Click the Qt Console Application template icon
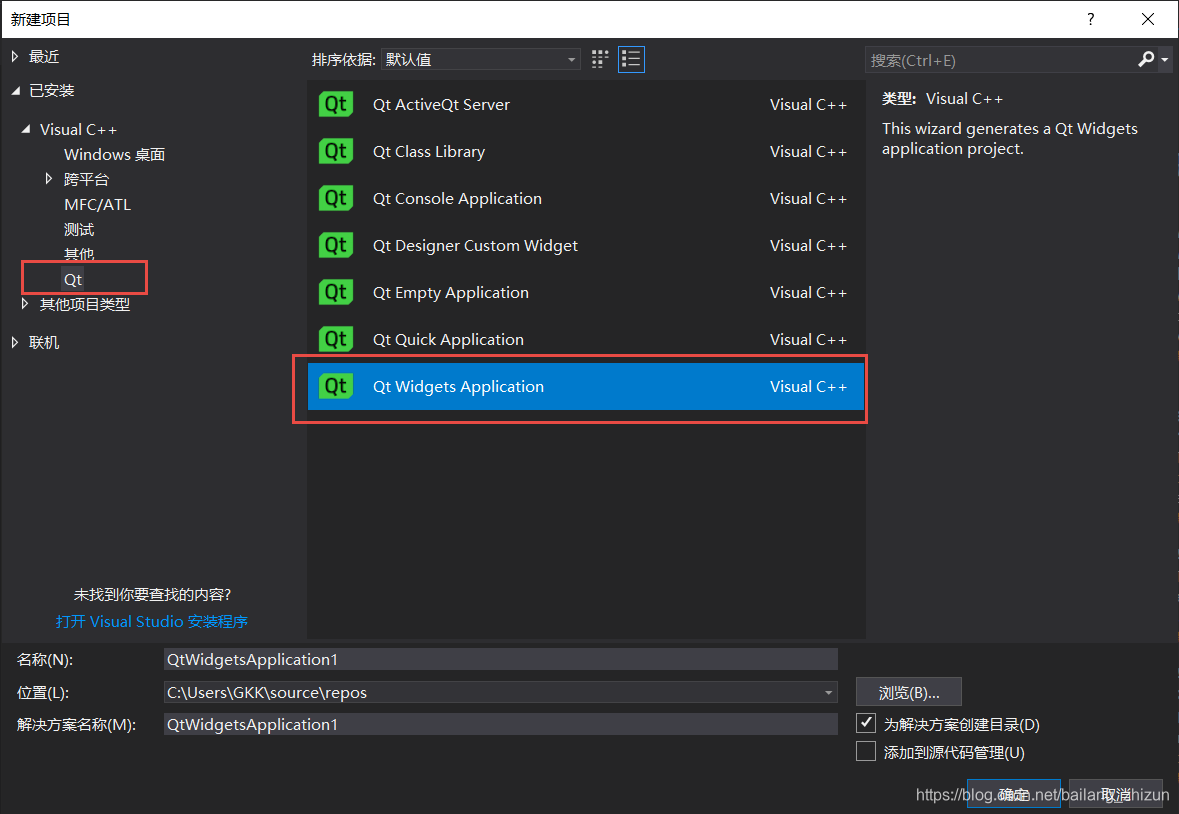 tap(335, 198)
